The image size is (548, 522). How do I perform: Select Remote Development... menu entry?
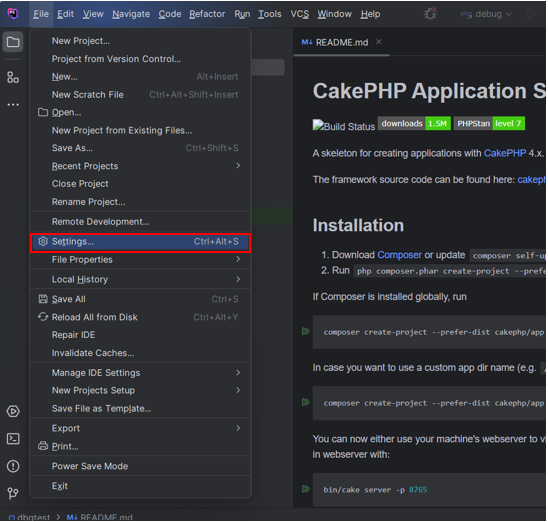[x=140, y=222]
